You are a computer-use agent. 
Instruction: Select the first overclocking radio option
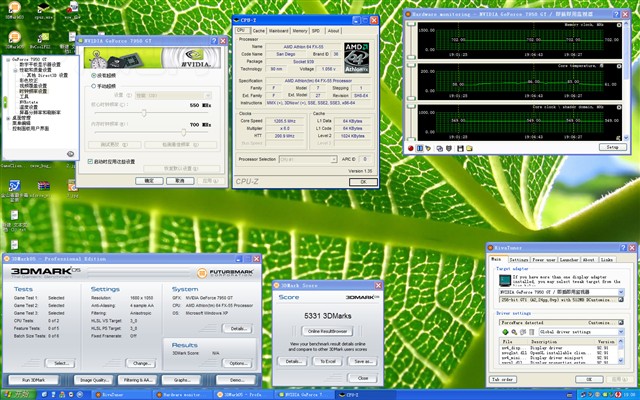tap(93, 76)
